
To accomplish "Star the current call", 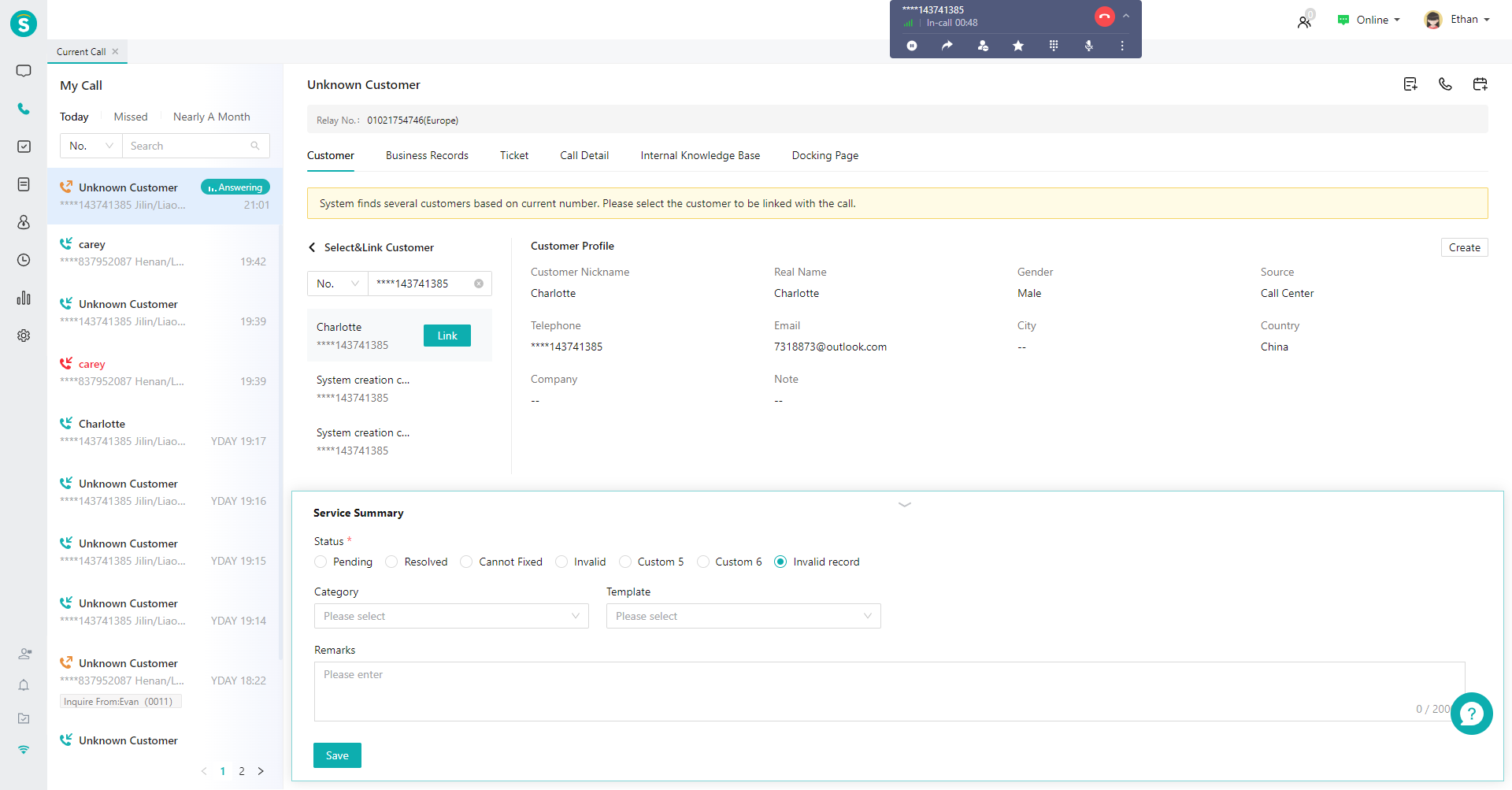I will point(1018,46).
